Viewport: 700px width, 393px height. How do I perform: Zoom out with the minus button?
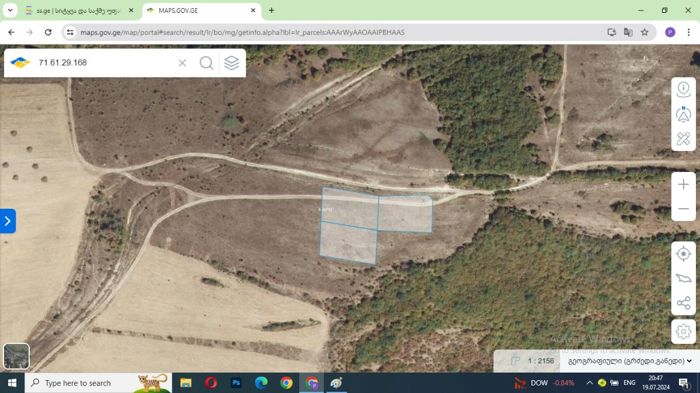tap(683, 209)
